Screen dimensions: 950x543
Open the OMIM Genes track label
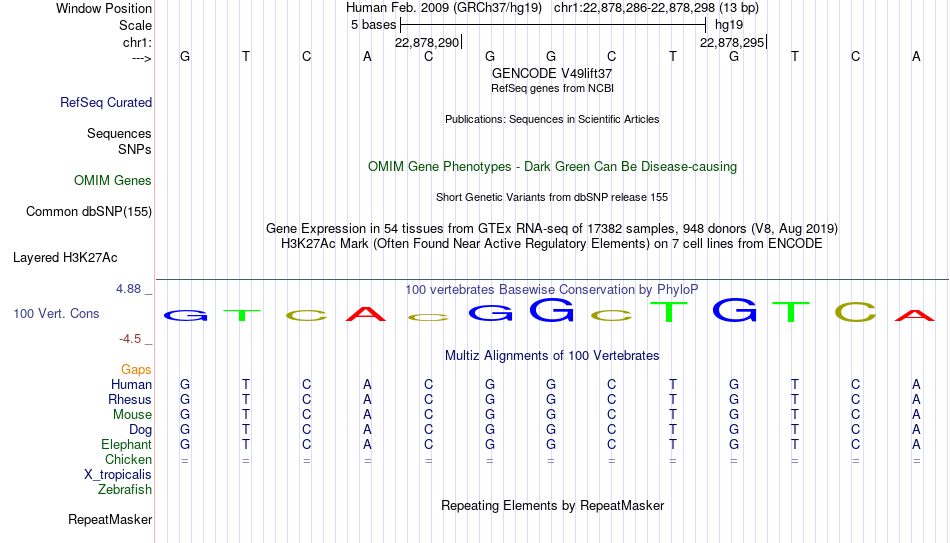113,181
